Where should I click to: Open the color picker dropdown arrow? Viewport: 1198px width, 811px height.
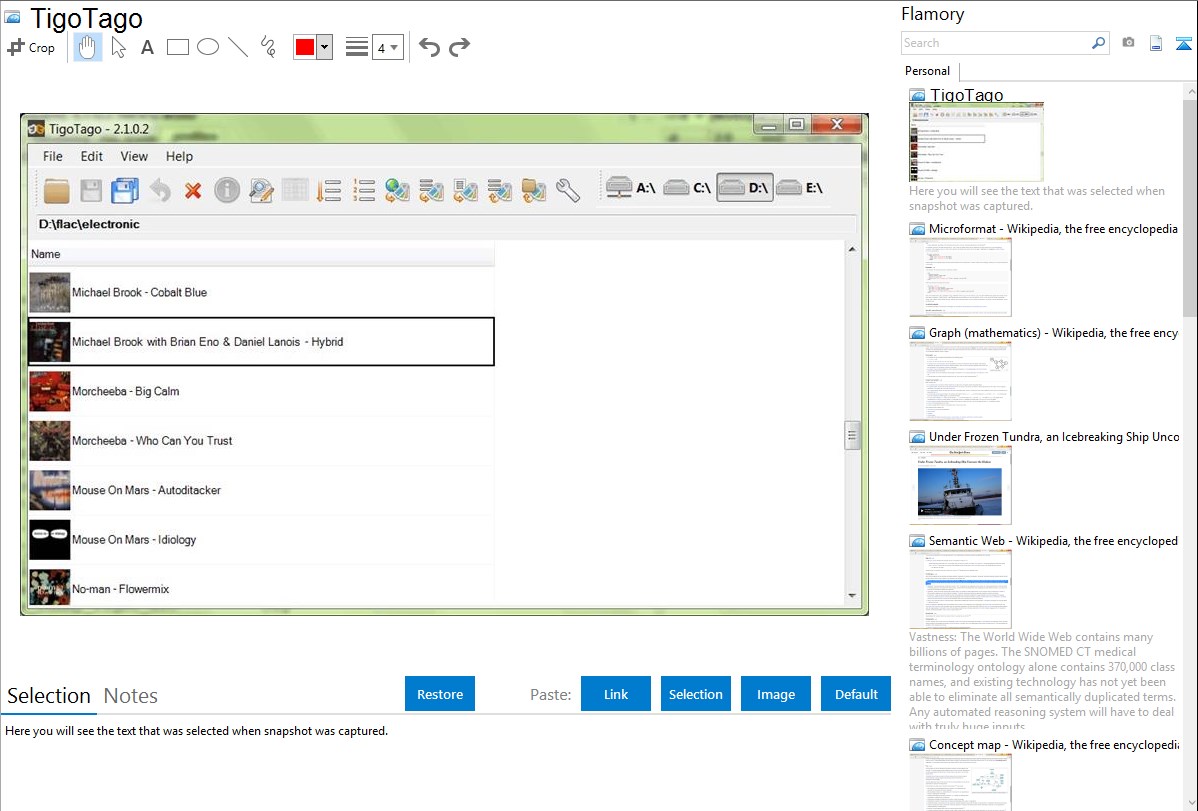[325, 47]
